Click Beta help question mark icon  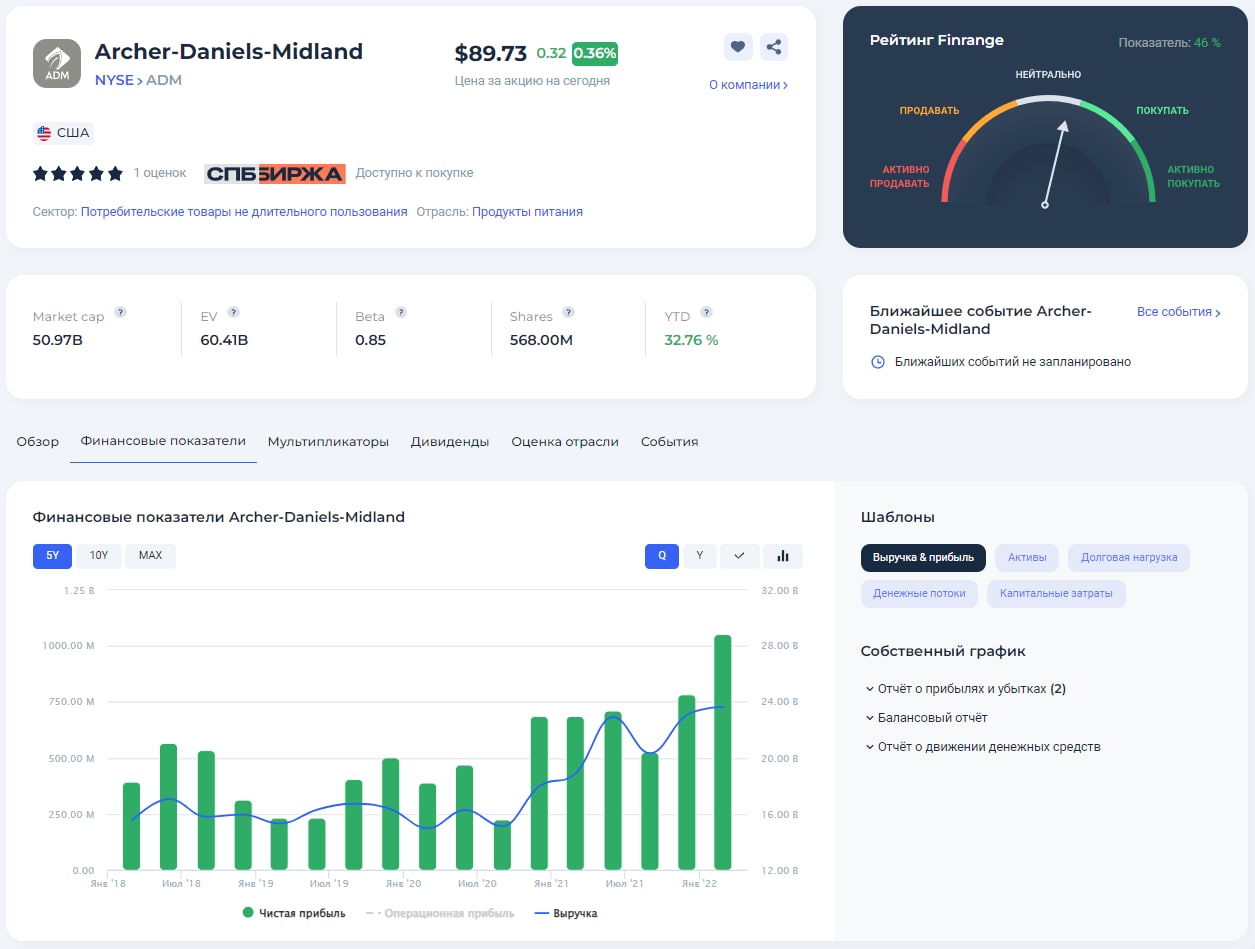[x=401, y=312]
